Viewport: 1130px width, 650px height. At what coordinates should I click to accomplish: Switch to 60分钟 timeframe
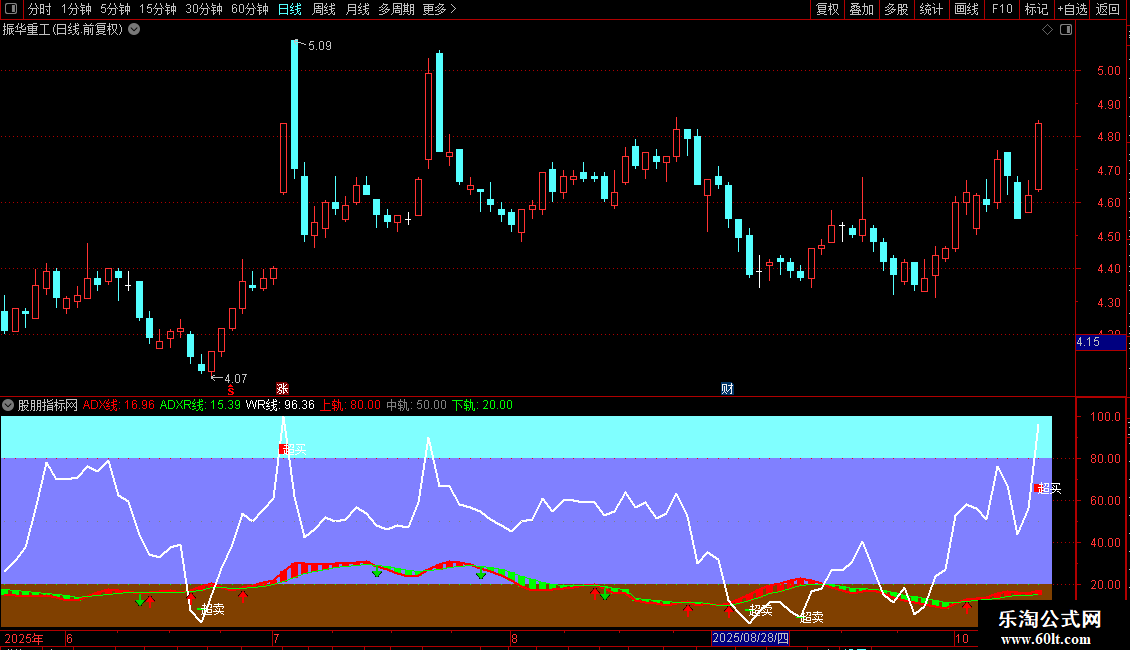click(x=250, y=9)
